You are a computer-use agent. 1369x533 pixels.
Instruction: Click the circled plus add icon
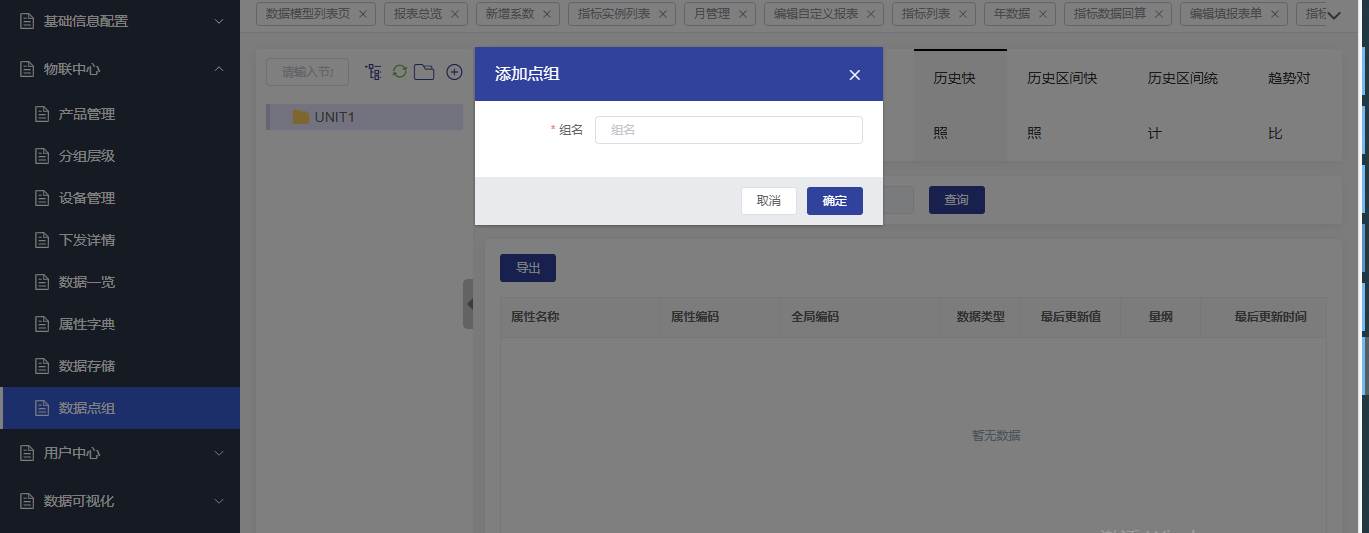[x=454, y=72]
